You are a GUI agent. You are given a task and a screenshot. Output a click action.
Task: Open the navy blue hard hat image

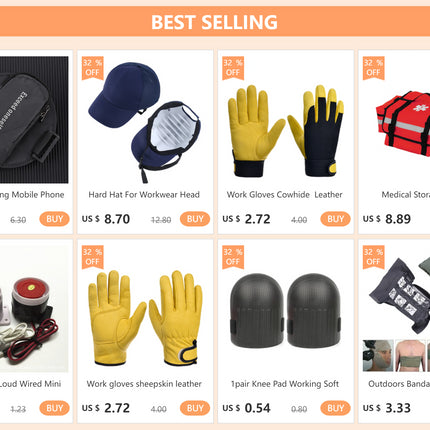pos(145,120)
